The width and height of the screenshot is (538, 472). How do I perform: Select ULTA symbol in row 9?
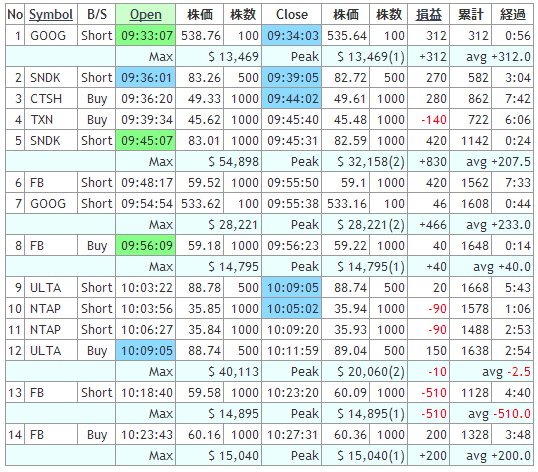pos(46,287)
